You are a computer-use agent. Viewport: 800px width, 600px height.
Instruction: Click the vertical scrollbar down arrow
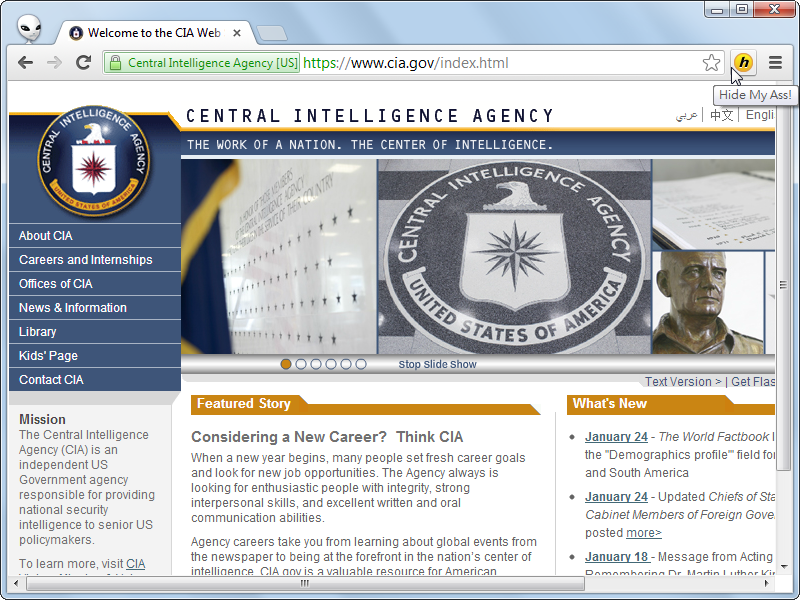pyautogui.click(x=783, y=567)
